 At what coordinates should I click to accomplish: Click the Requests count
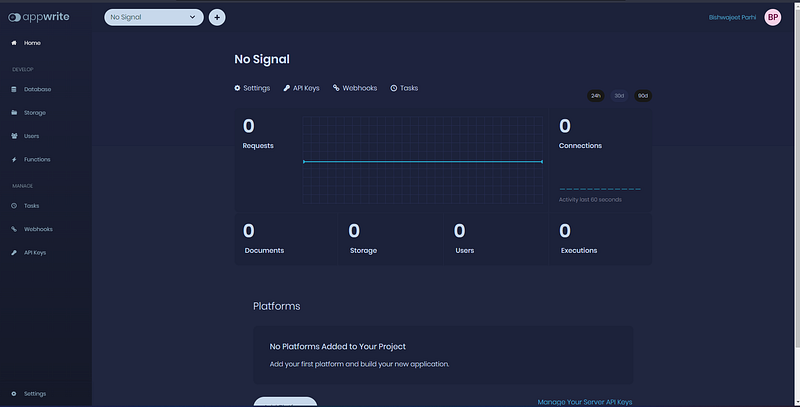pyautogui.click(x=248, y=126)
